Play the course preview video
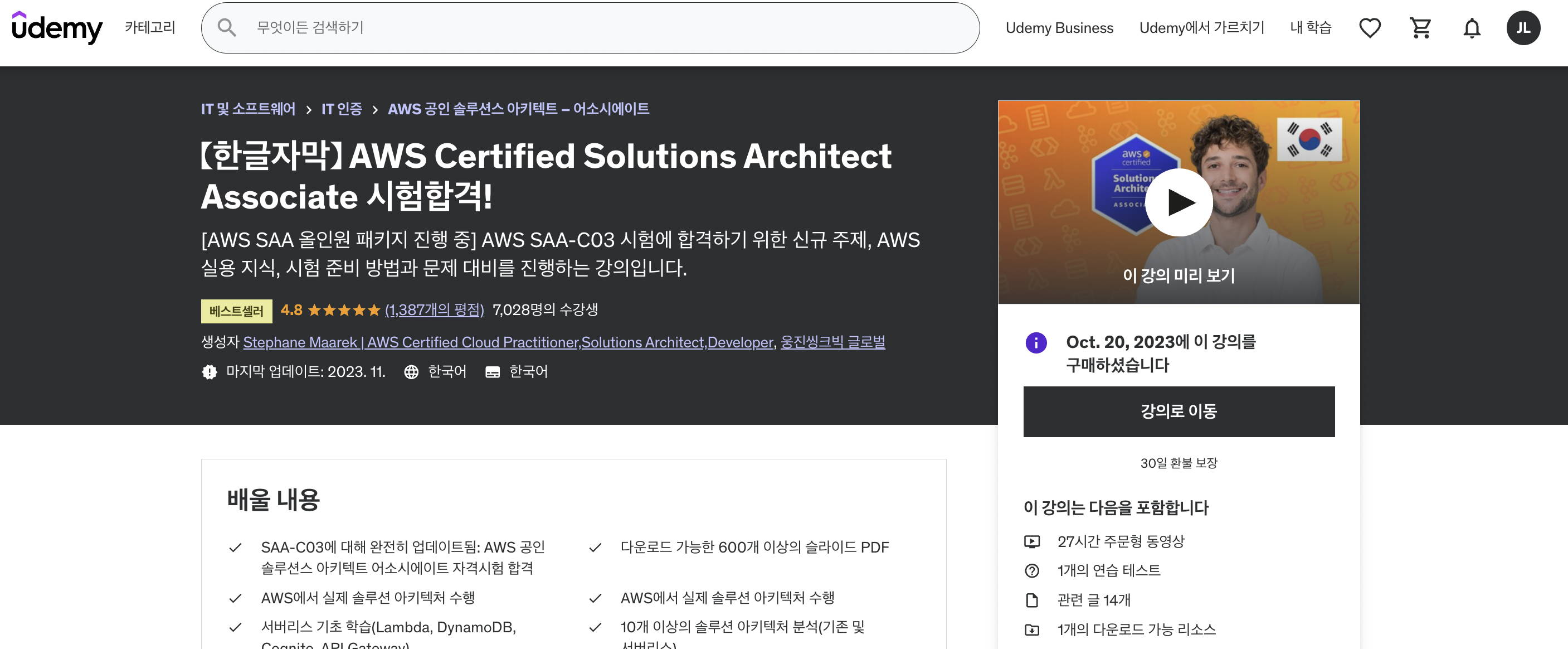Viewport: 1568px width, 649px height. coord(1179,202)
